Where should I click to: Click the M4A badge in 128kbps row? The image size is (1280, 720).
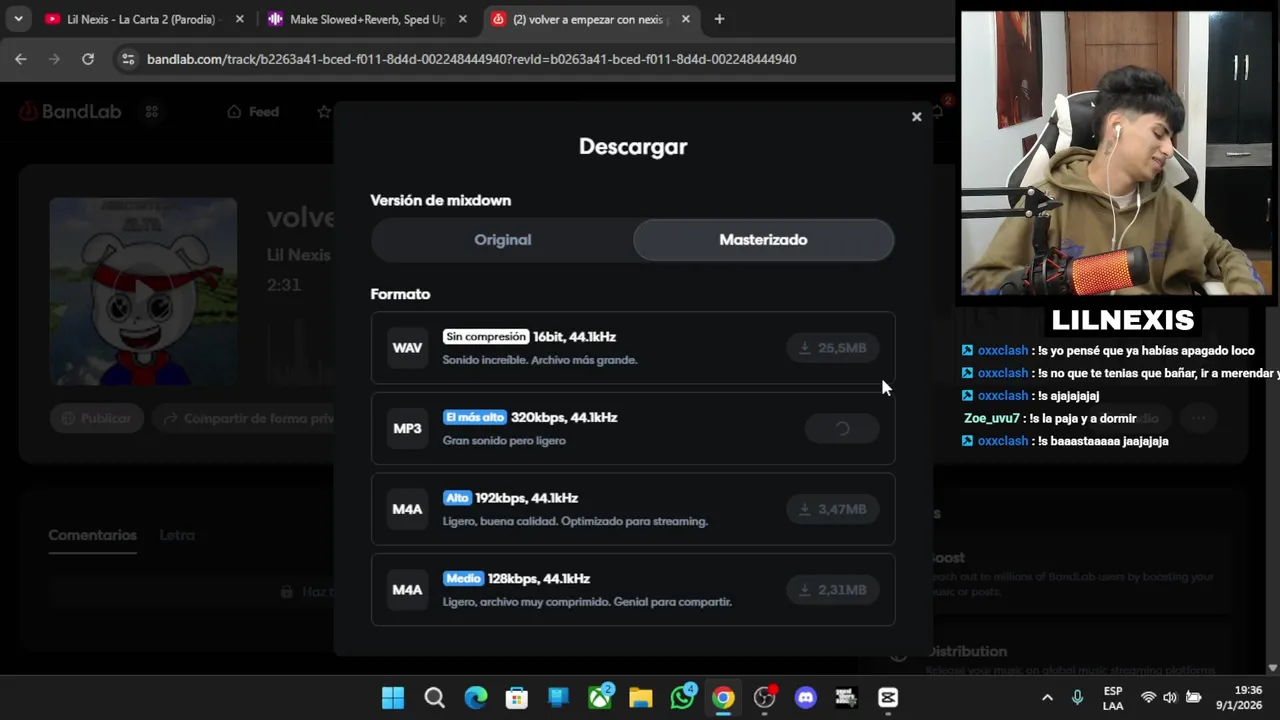click(x=407, y=590)
